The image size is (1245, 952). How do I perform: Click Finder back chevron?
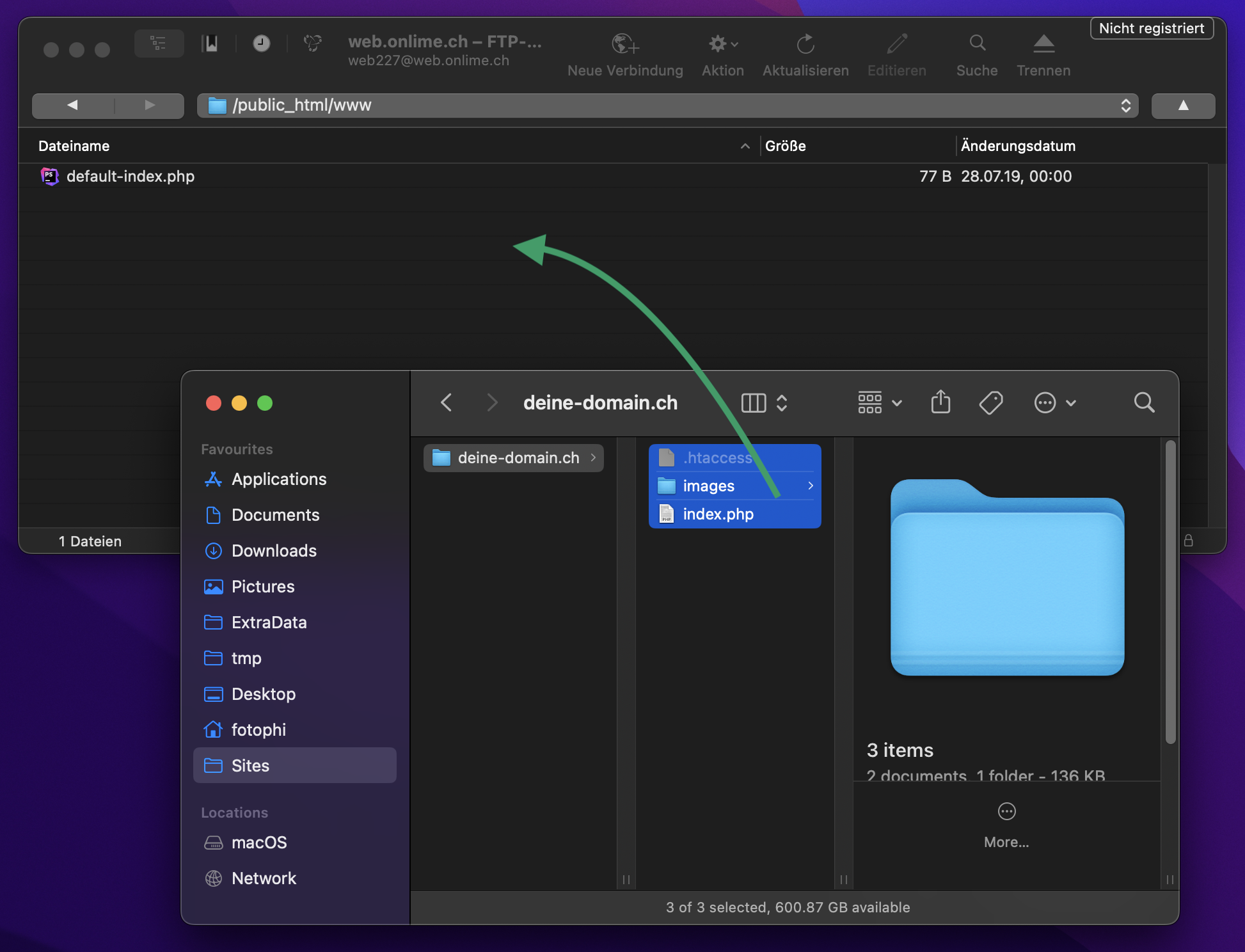(x=447, y=402)
